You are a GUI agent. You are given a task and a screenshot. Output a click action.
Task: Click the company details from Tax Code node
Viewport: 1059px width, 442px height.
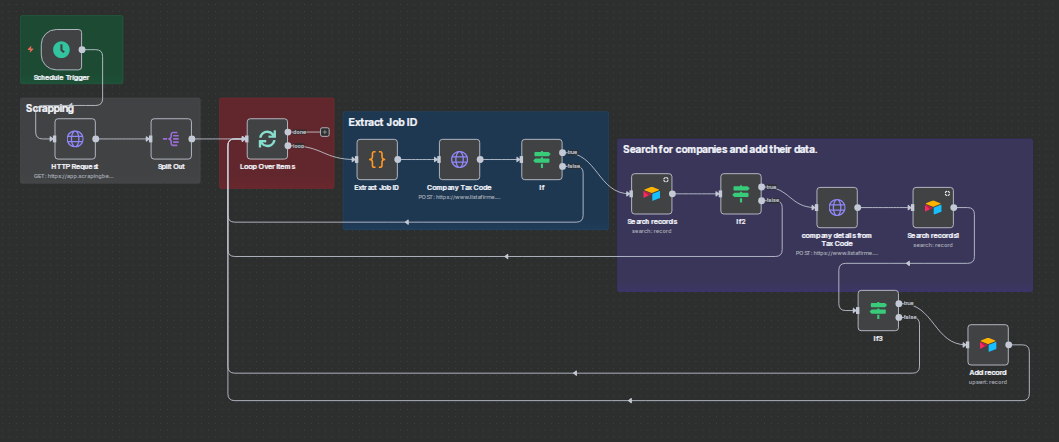click(x=837, y=207)
